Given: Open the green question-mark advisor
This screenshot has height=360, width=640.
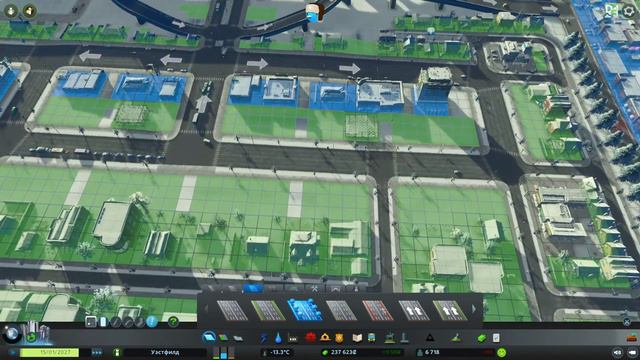Looking at the screenshot, I should [x=173, y=322].
